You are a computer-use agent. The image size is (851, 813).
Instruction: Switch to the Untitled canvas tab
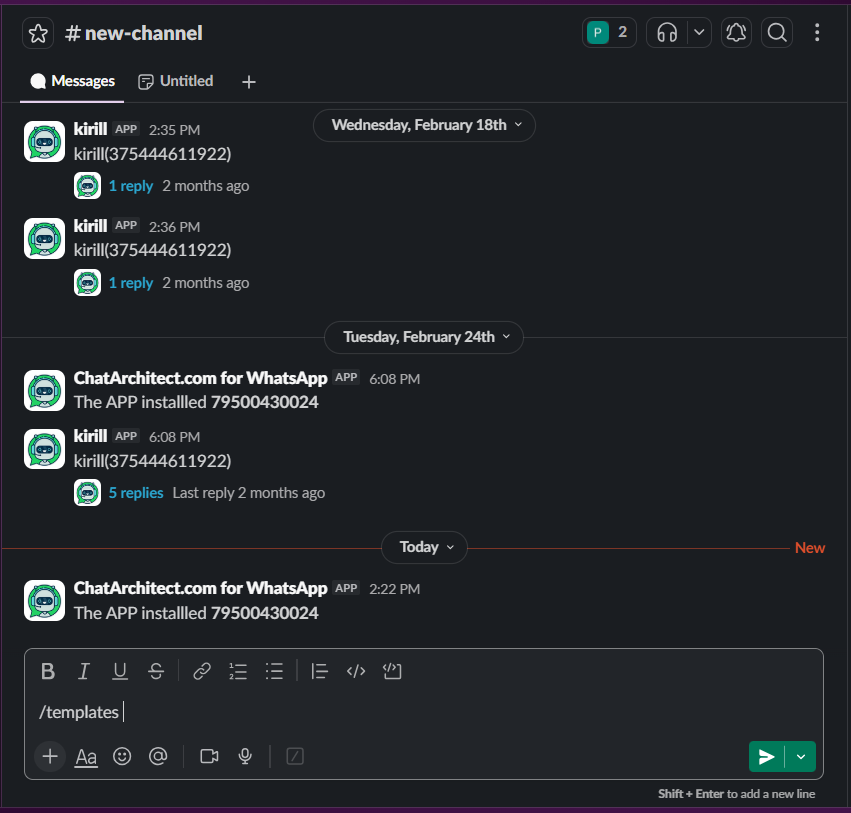click(x=176, y=81)
